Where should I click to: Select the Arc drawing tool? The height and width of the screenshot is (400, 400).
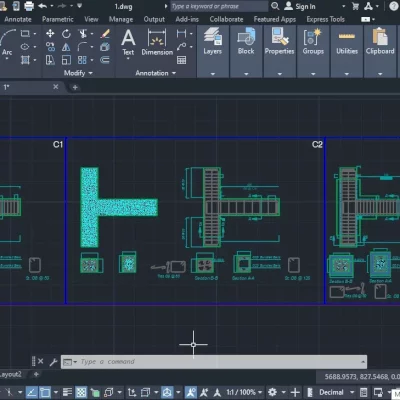click(7, 43)
